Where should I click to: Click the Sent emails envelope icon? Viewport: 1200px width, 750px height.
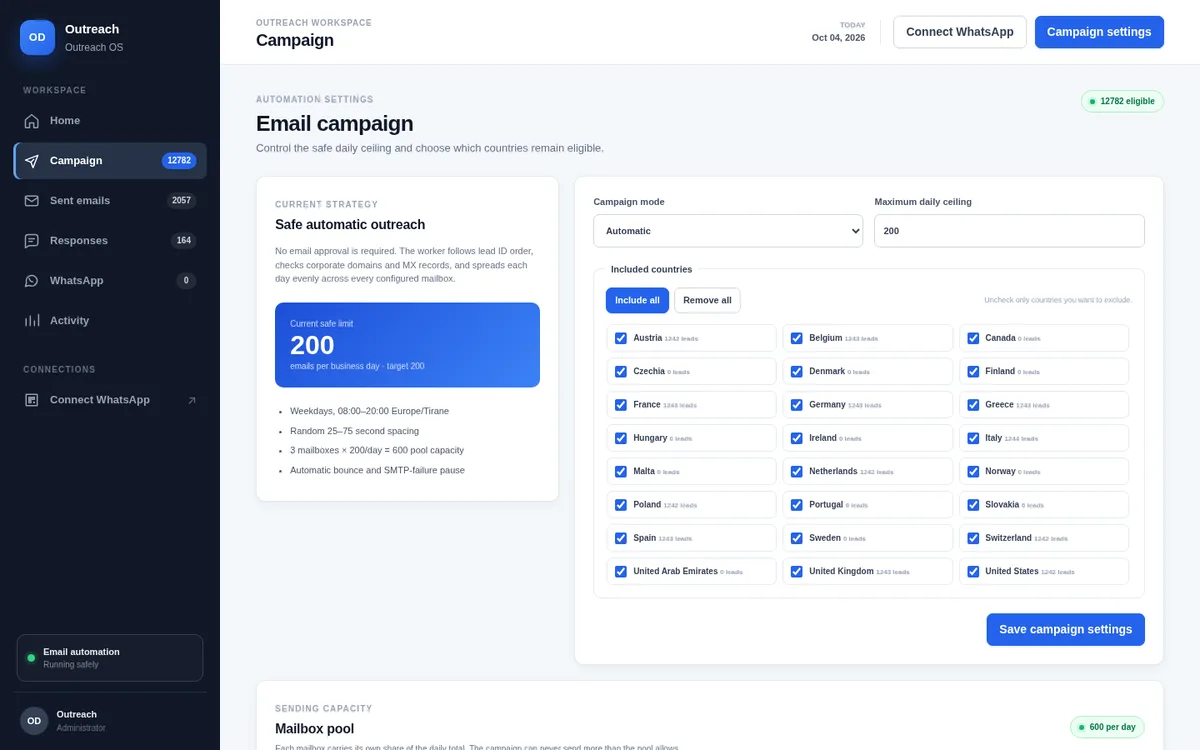32,201
